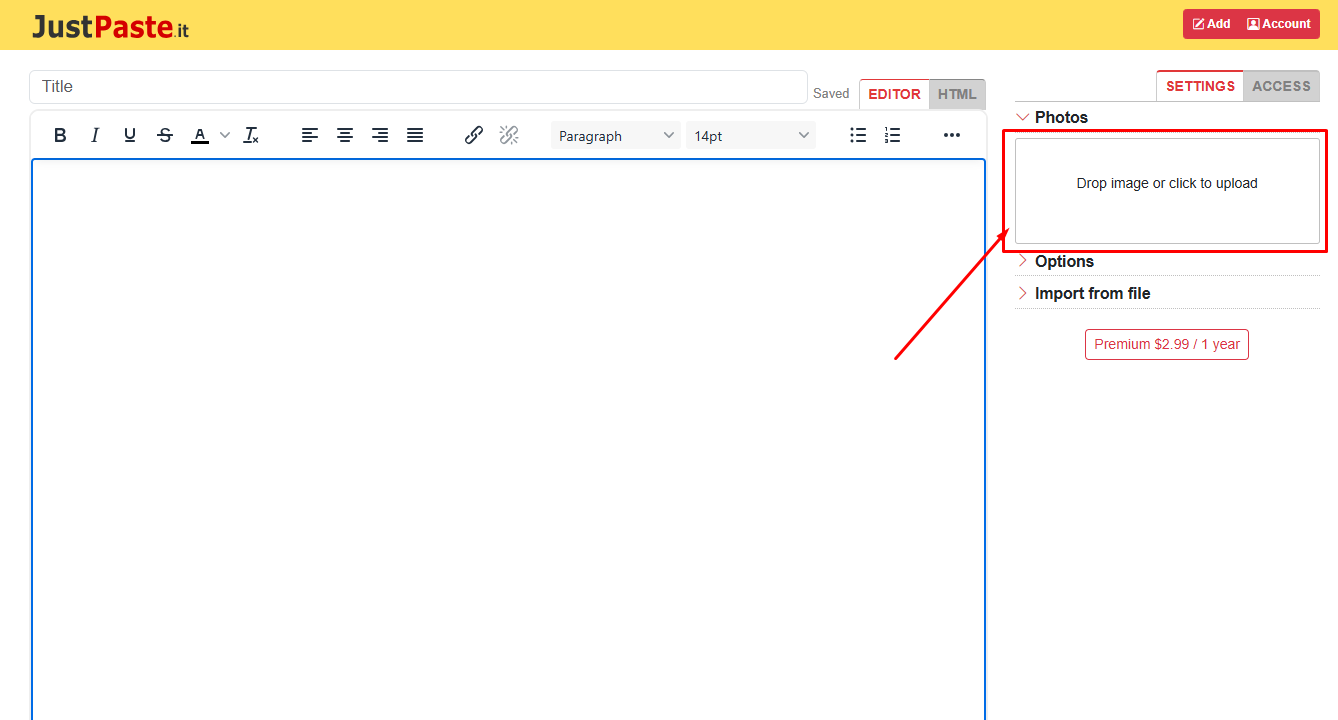Image resolution: width=1338 pixels, height=720 pixels.
Task: Open the Account menu
Action: point(1278,24)
